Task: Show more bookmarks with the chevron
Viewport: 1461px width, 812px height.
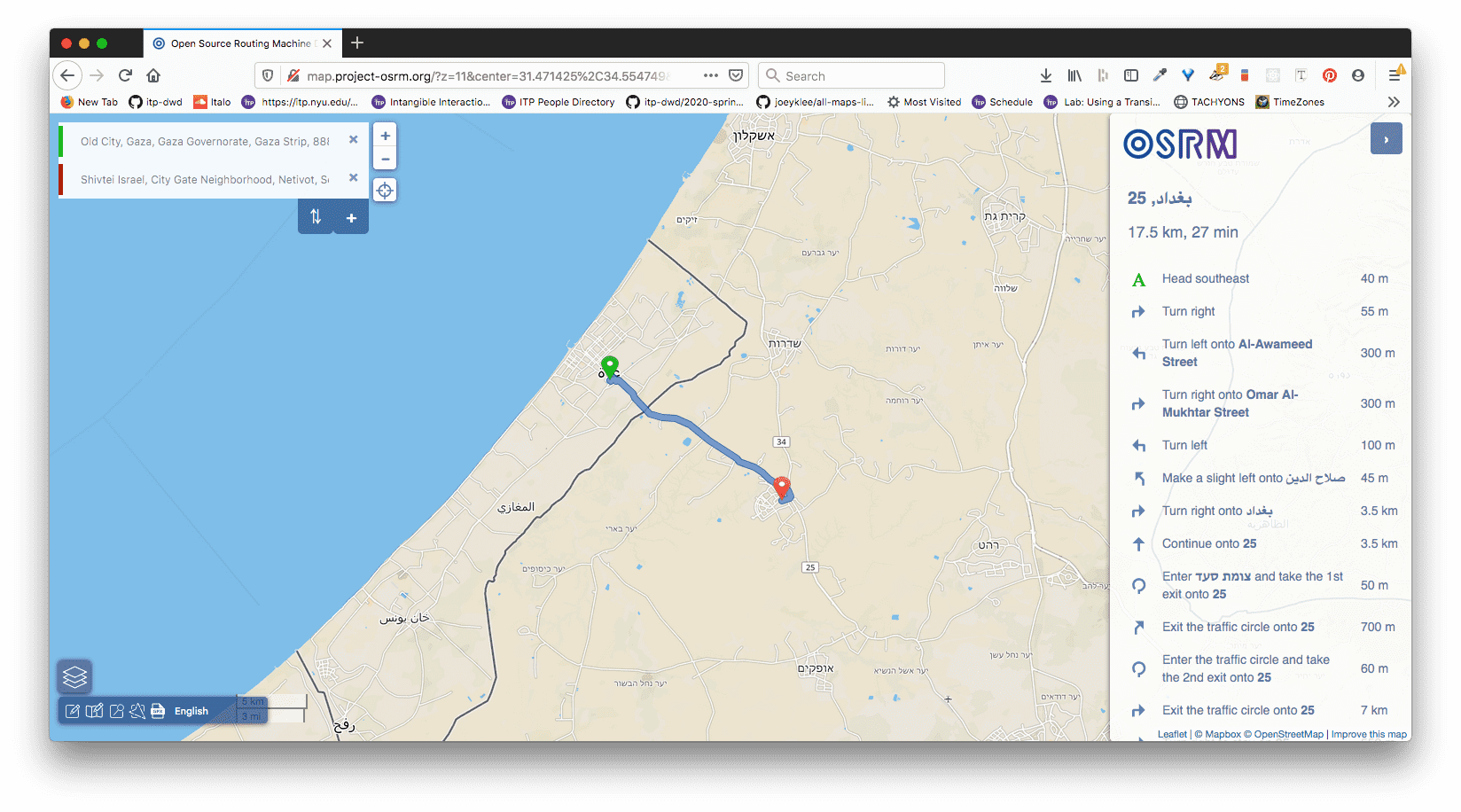Action: [1394, 102]
